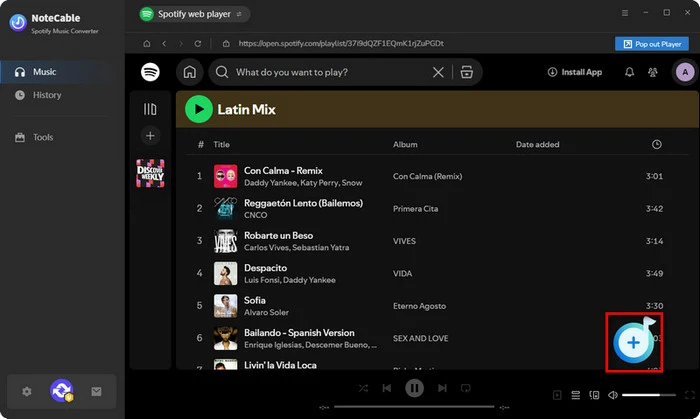This screenshot has width=700, height=419.
Task: Click the Spotify playlist URL bar
Action: click(x=341, y=44)
